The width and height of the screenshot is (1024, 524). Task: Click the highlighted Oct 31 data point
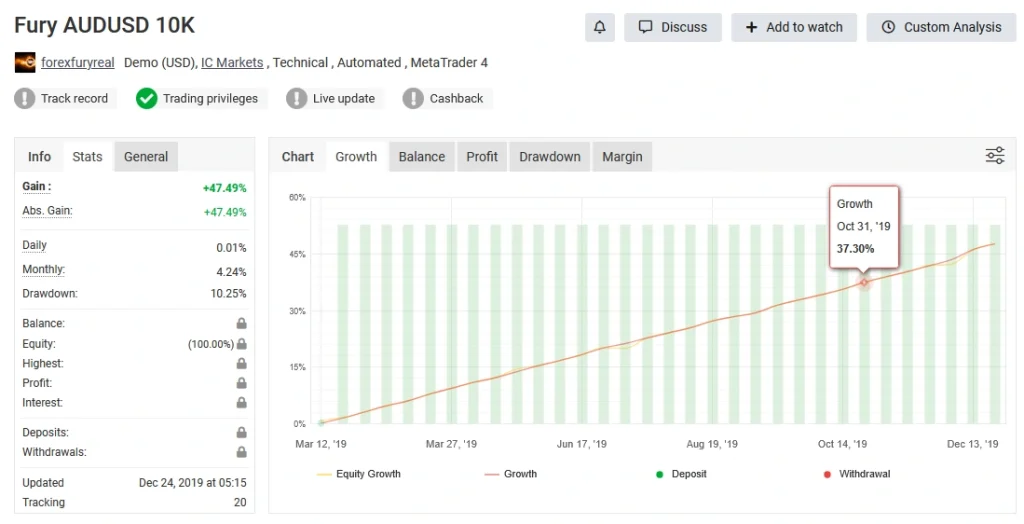(864, 282)
